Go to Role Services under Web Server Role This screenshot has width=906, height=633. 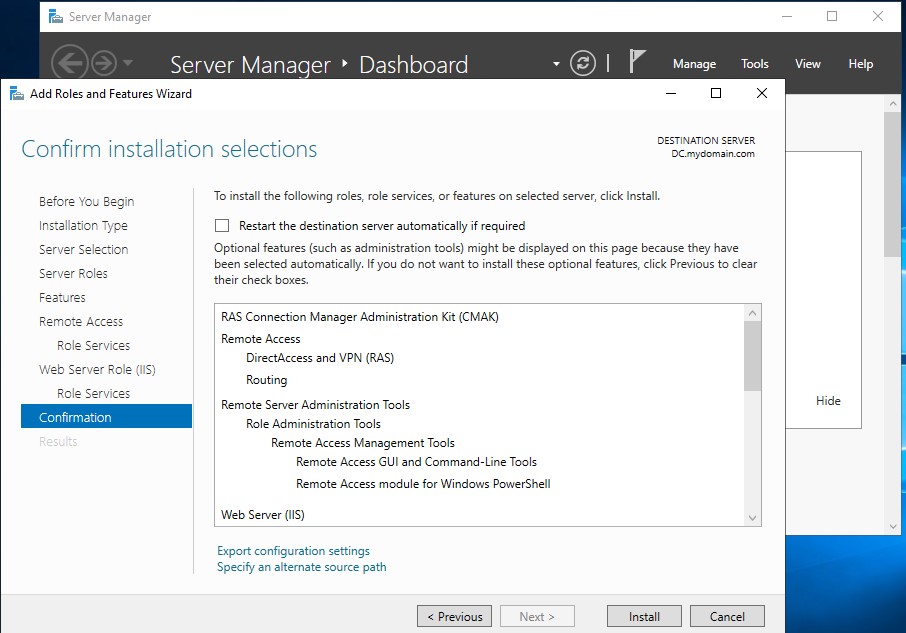pos(94,393)
